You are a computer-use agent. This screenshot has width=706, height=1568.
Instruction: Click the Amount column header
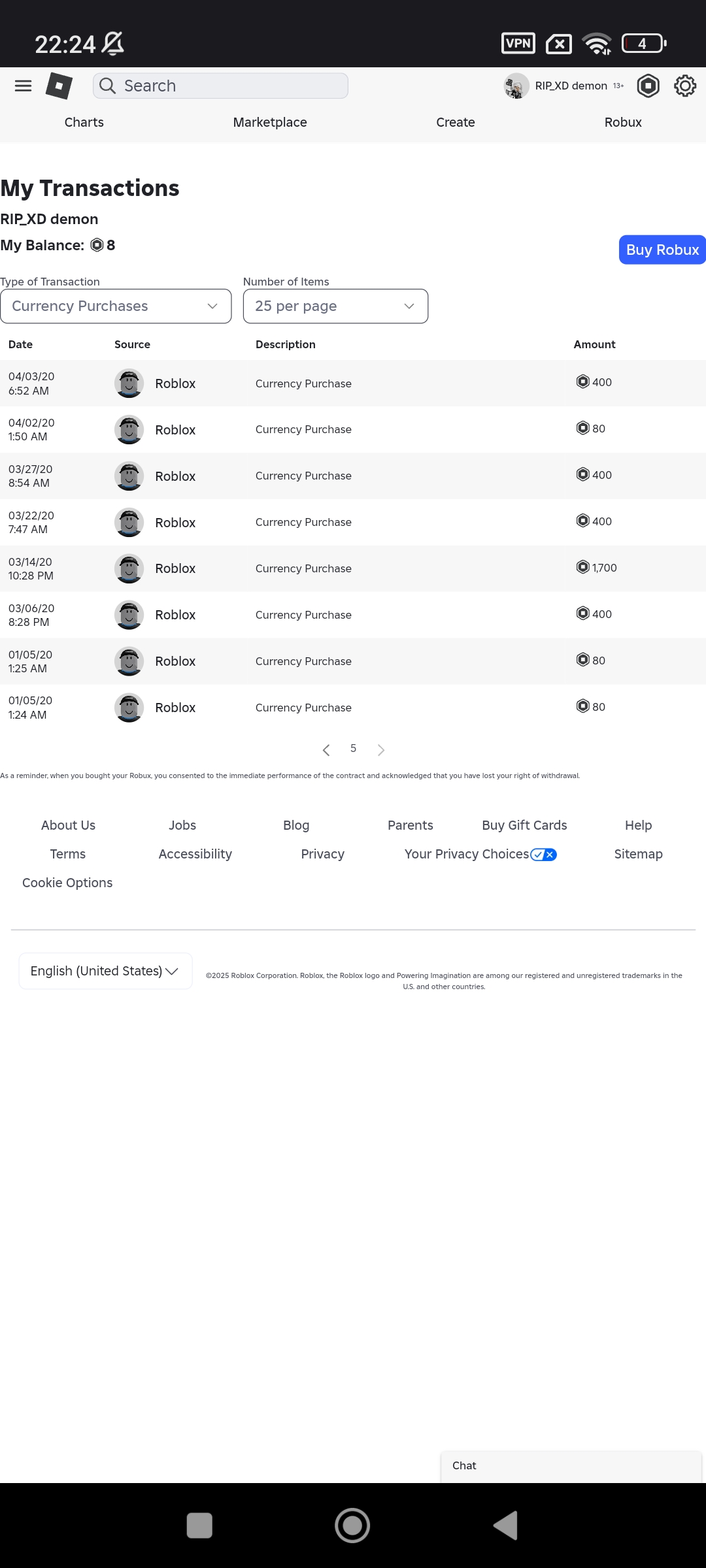(594, 344)
